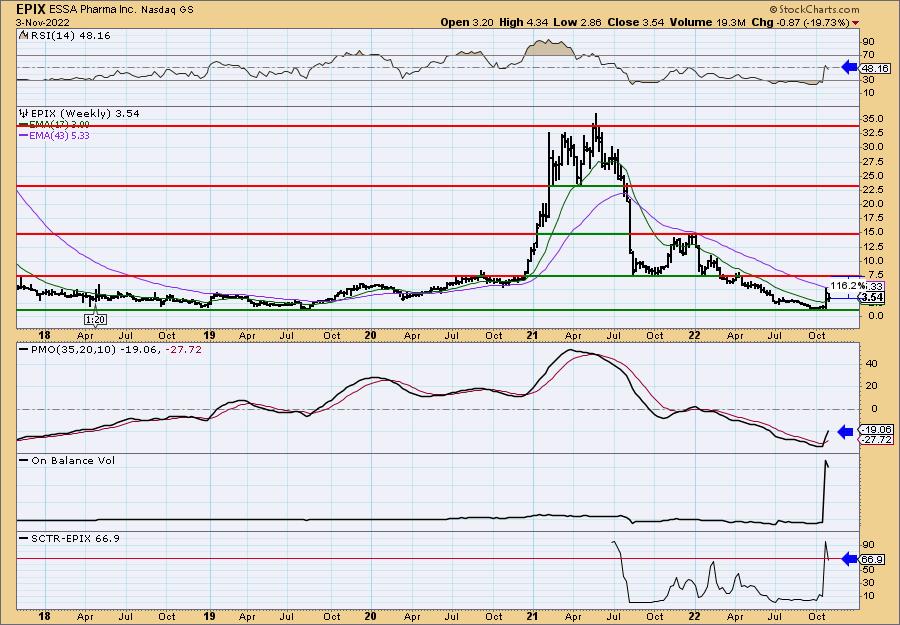This screenshot has height=625, width=900.
Task: Click the 3-Nov-2022 chart date
Action: (44, 22)
